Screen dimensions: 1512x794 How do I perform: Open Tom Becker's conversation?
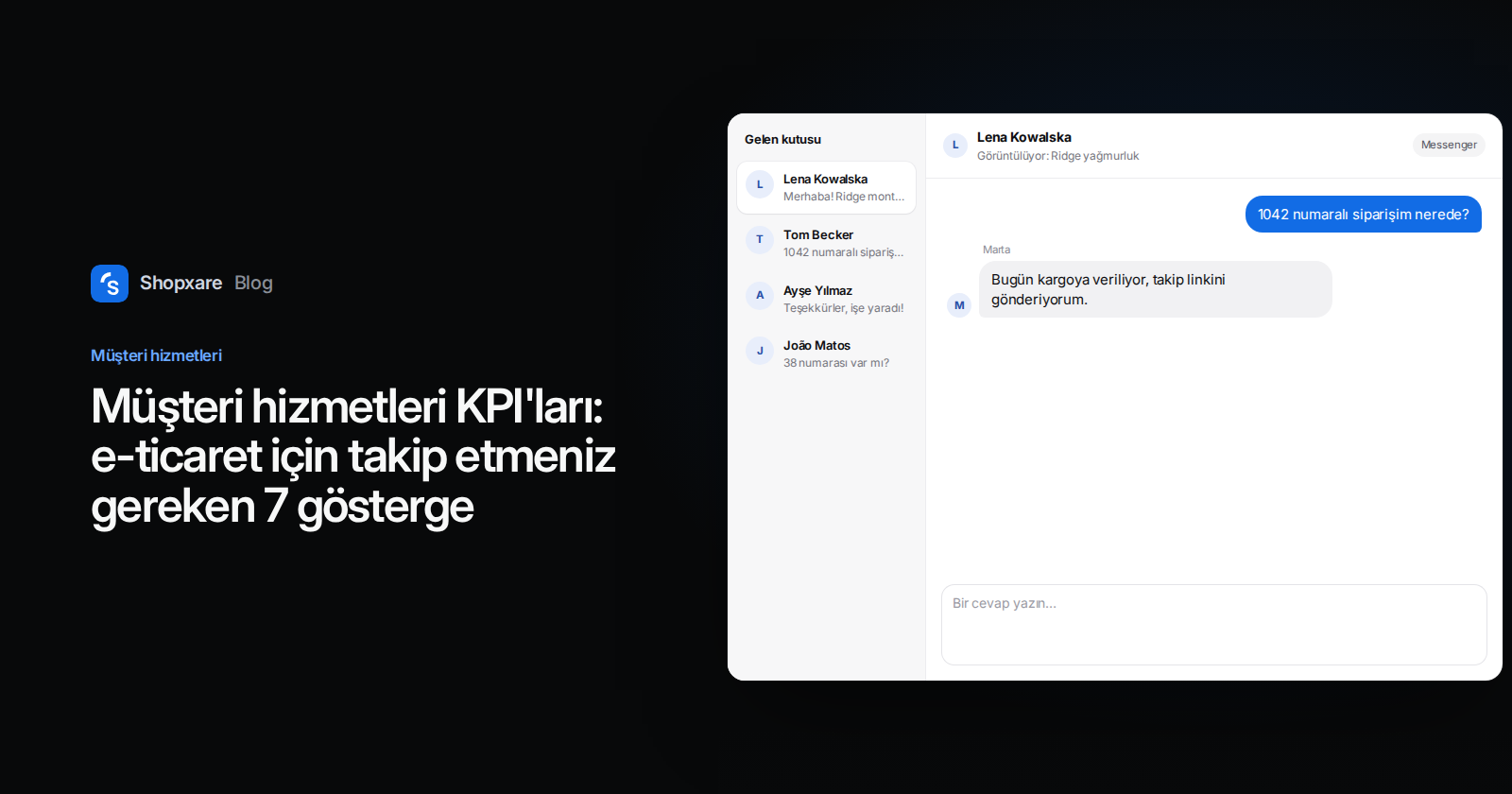tap(827, 243)
